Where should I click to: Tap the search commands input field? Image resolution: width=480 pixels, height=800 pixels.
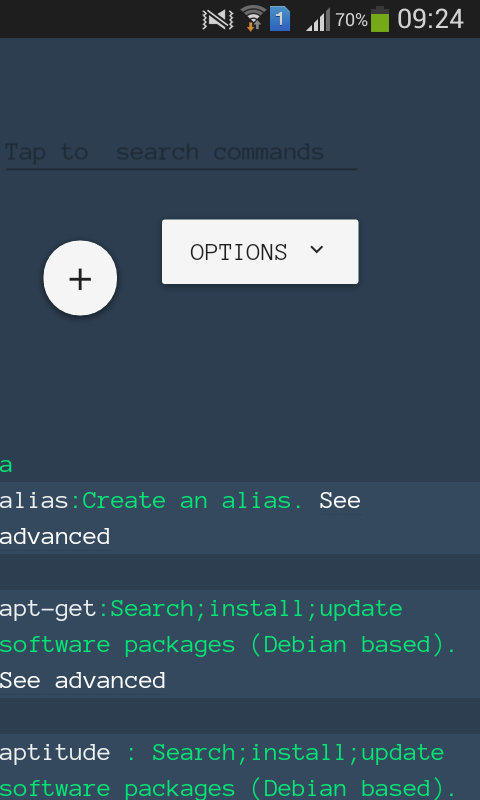pos(181,153)
